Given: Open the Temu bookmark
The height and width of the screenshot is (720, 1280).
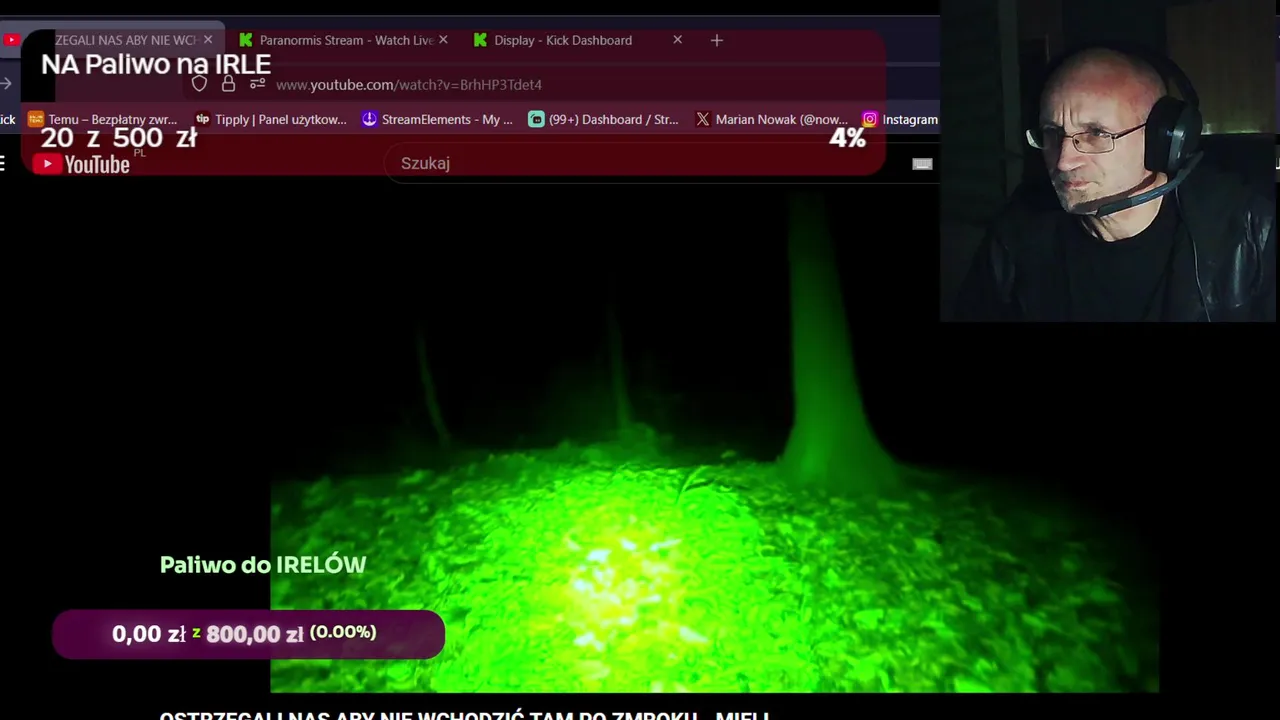Looking at the screenshot, I should point(103,119).
